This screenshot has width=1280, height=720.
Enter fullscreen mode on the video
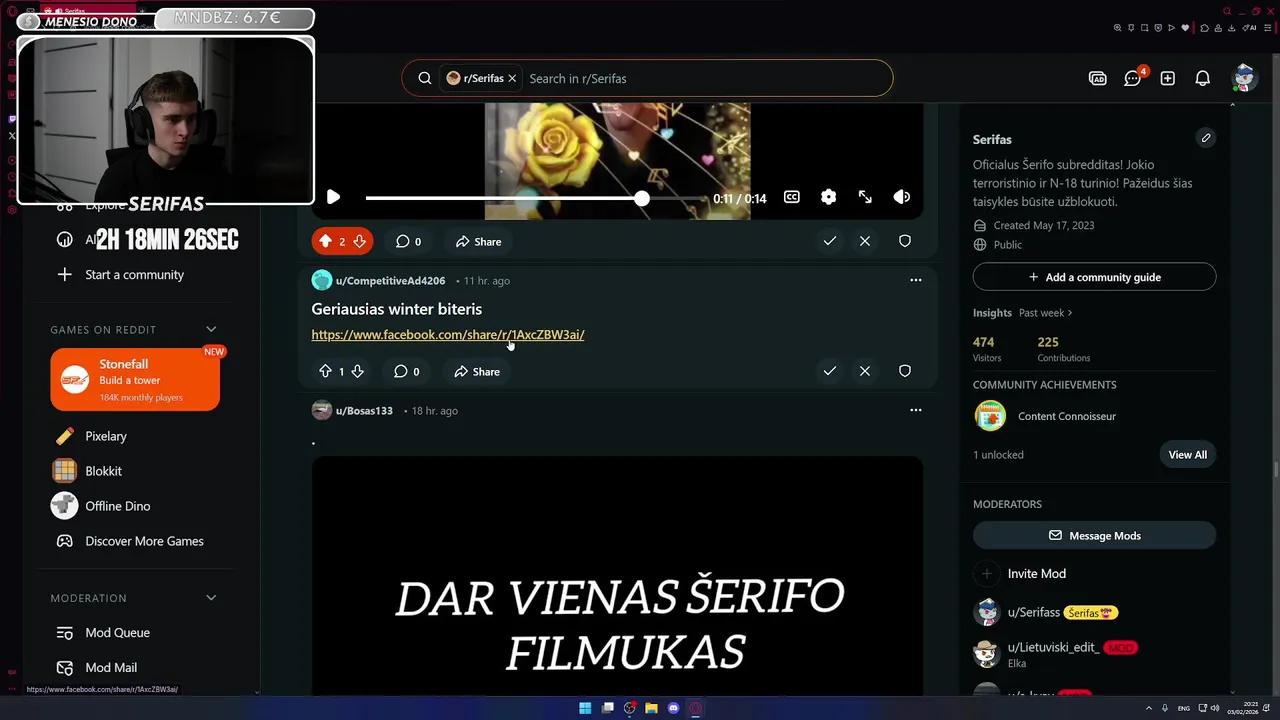click(x=865, y=198)
